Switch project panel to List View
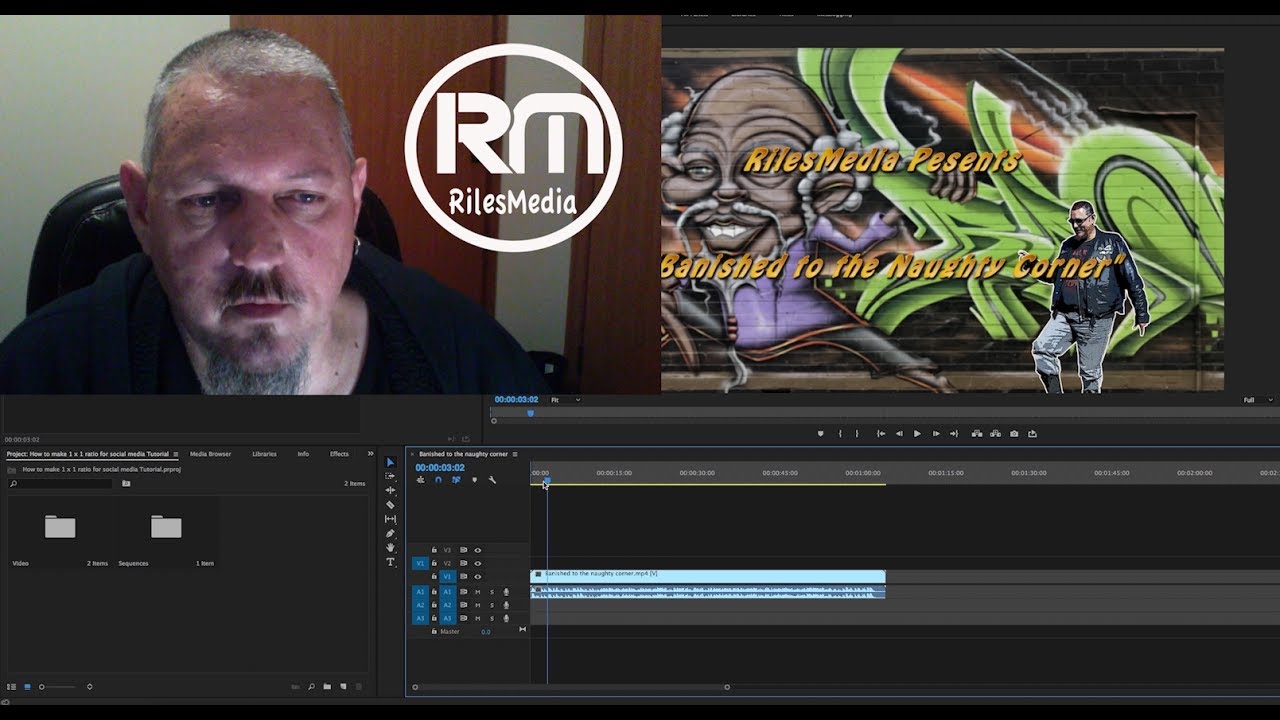Screen dimensions: 1280x720 coord(11,687)
